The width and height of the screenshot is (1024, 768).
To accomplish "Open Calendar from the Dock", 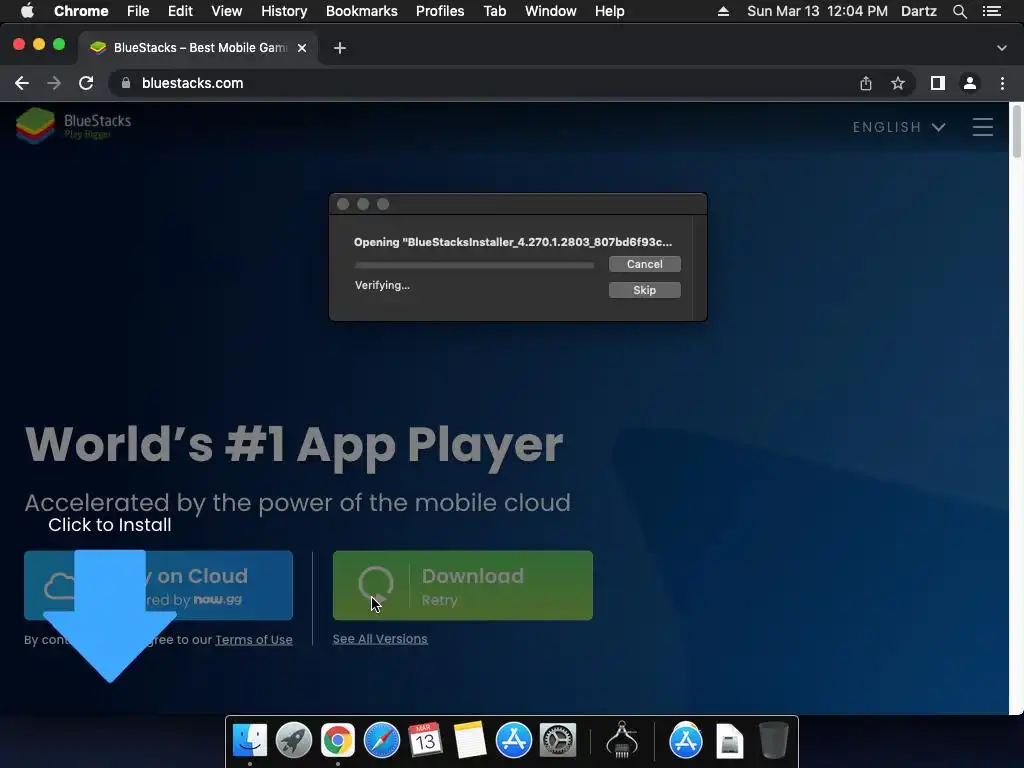I will tap(426, 741).
